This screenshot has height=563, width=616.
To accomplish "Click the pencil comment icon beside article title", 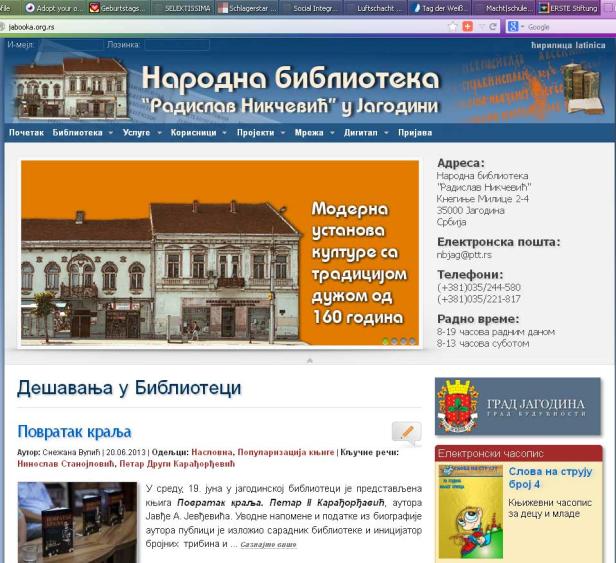I will [407, 433].
